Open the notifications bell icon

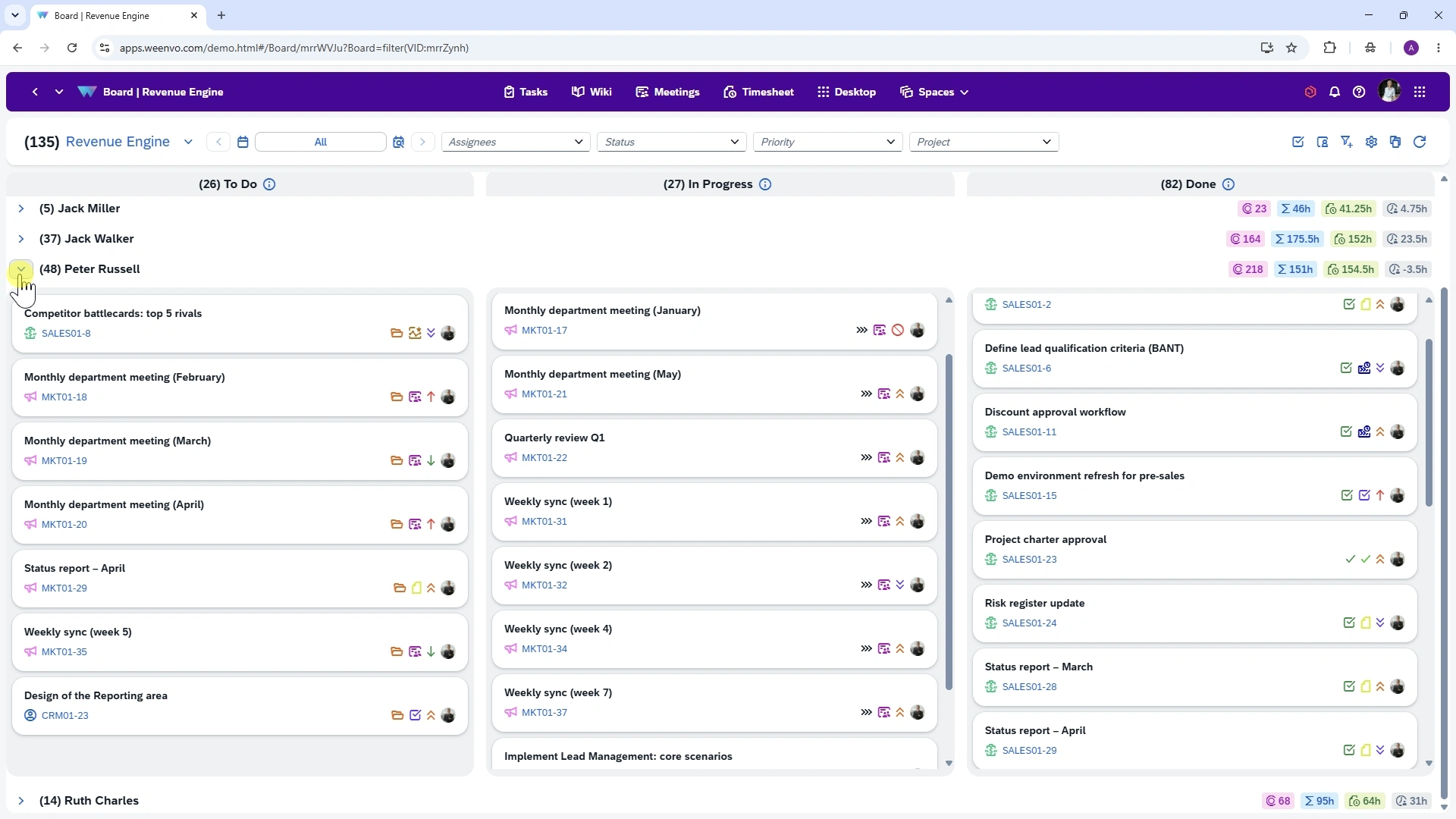click(x=1335, y=92)
